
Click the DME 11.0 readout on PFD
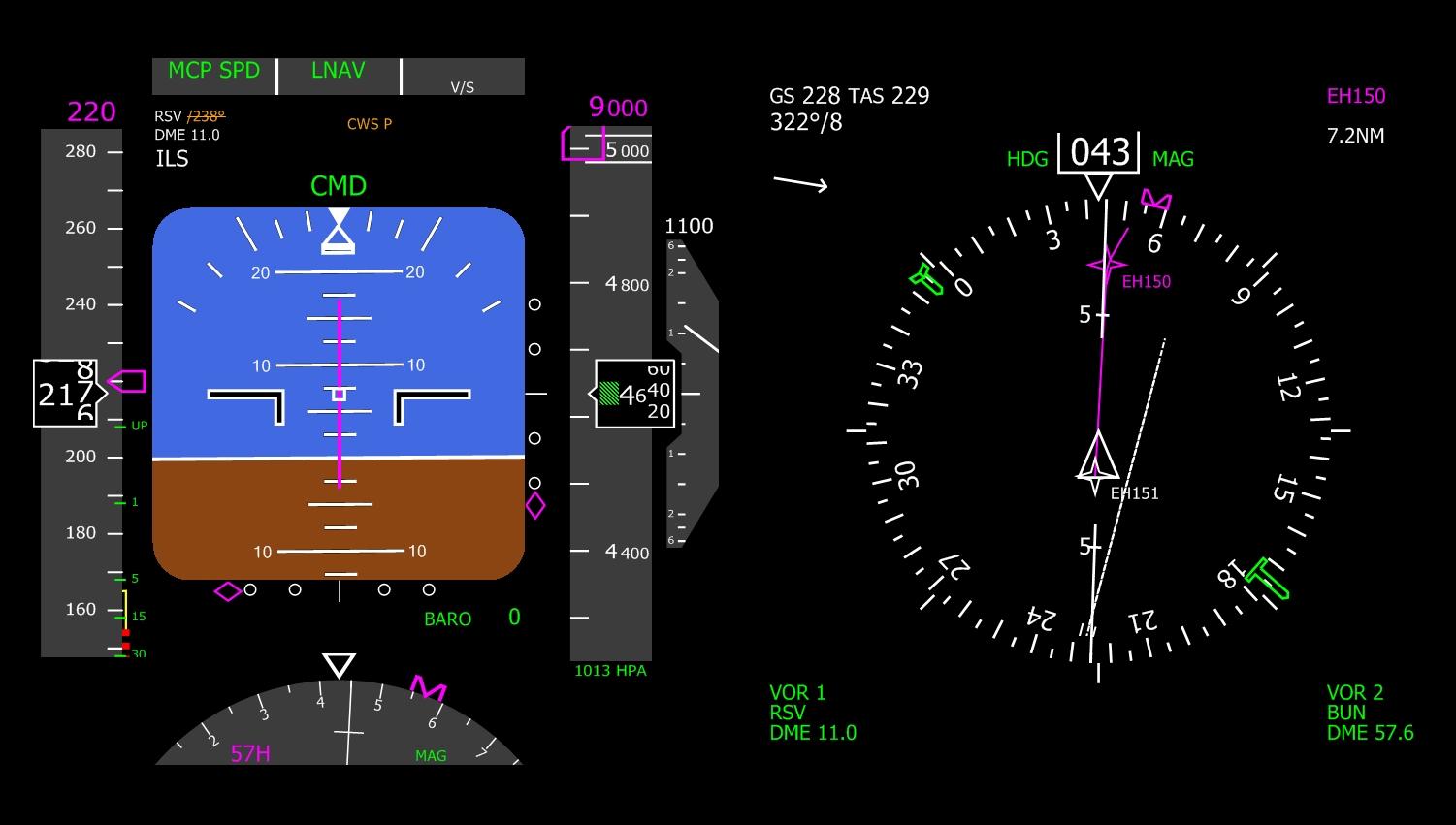coord(187,135)
